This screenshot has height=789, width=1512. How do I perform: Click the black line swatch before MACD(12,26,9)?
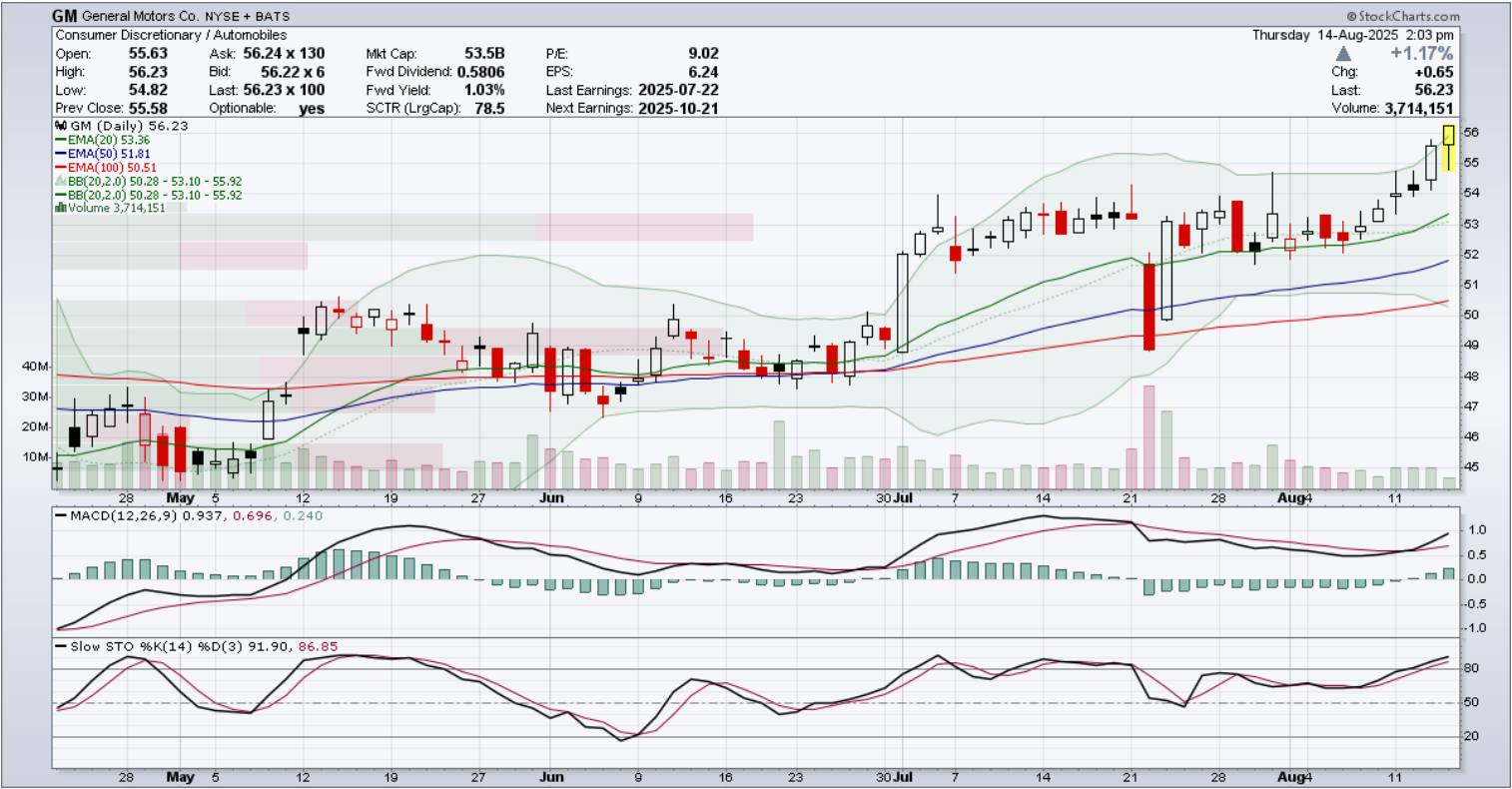tap(59, 514)
